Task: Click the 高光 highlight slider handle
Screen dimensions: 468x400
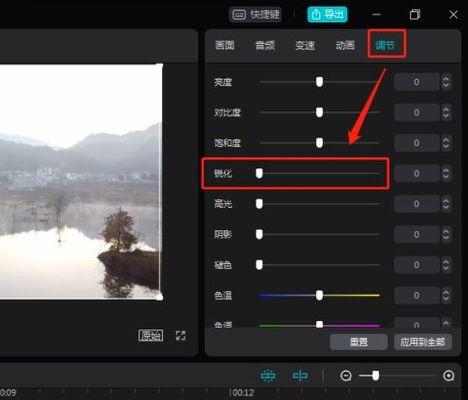Action: (x=259, y=204)
